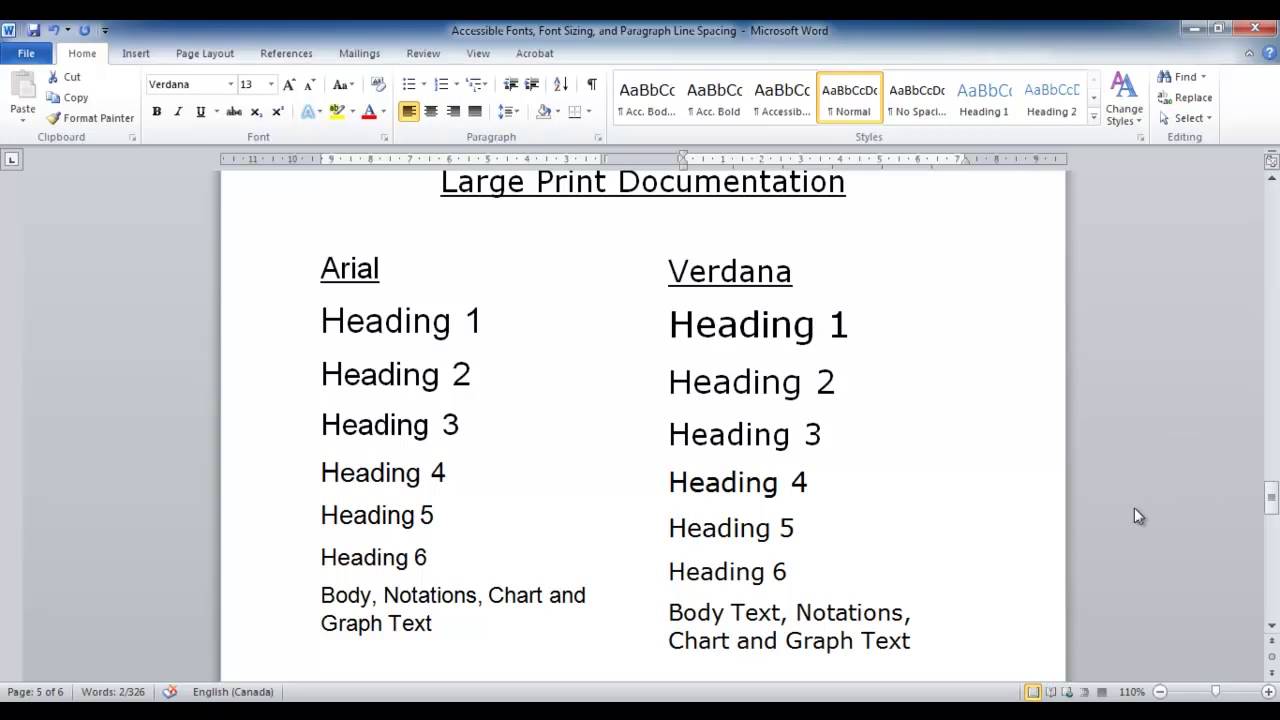The width and height of the screenshot is (1280, 720).
Task: Click the zoom slider handle
Action: pyautogui.click(x=1215, y=692)
